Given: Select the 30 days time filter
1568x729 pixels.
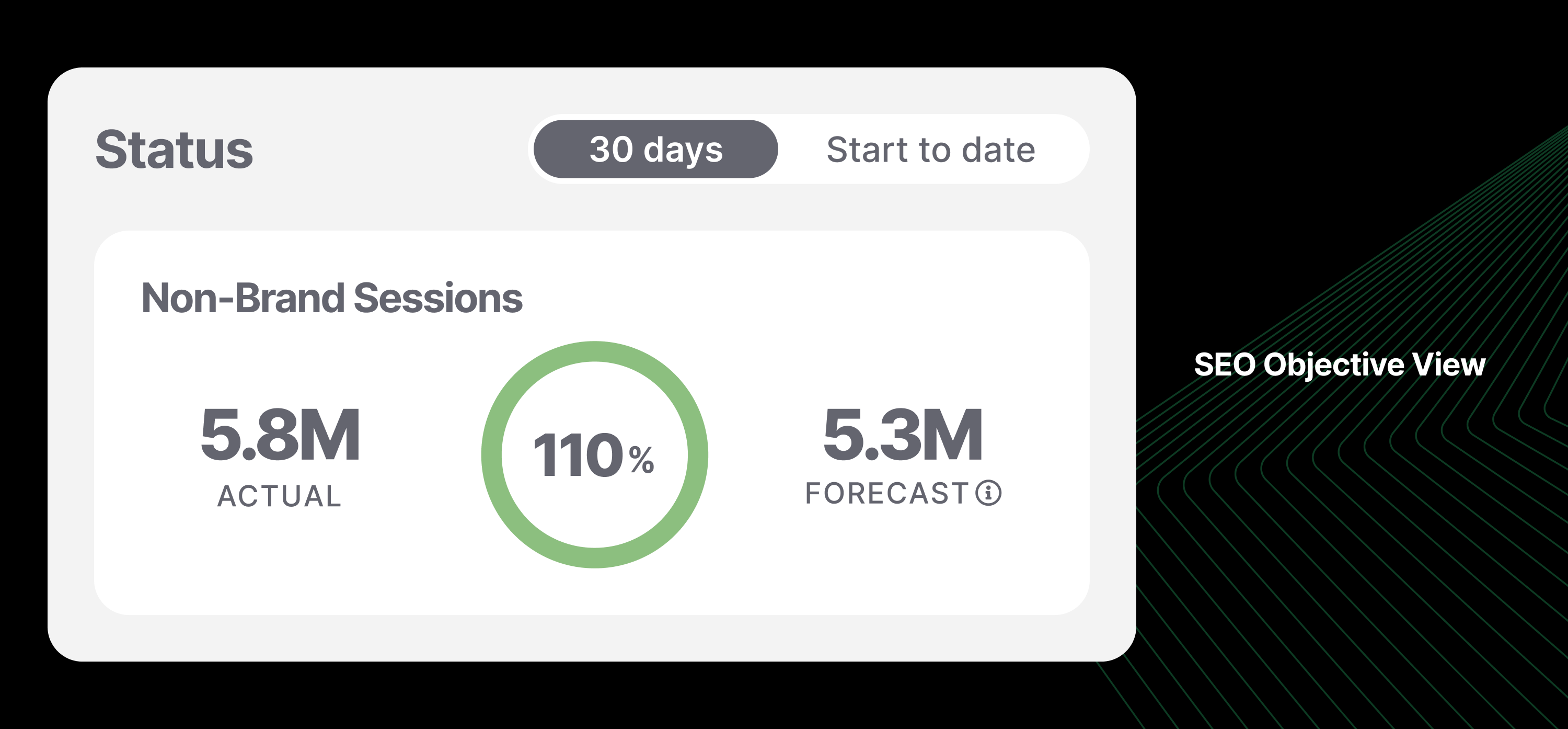Looking at the screenshot, I should point(655,150).
